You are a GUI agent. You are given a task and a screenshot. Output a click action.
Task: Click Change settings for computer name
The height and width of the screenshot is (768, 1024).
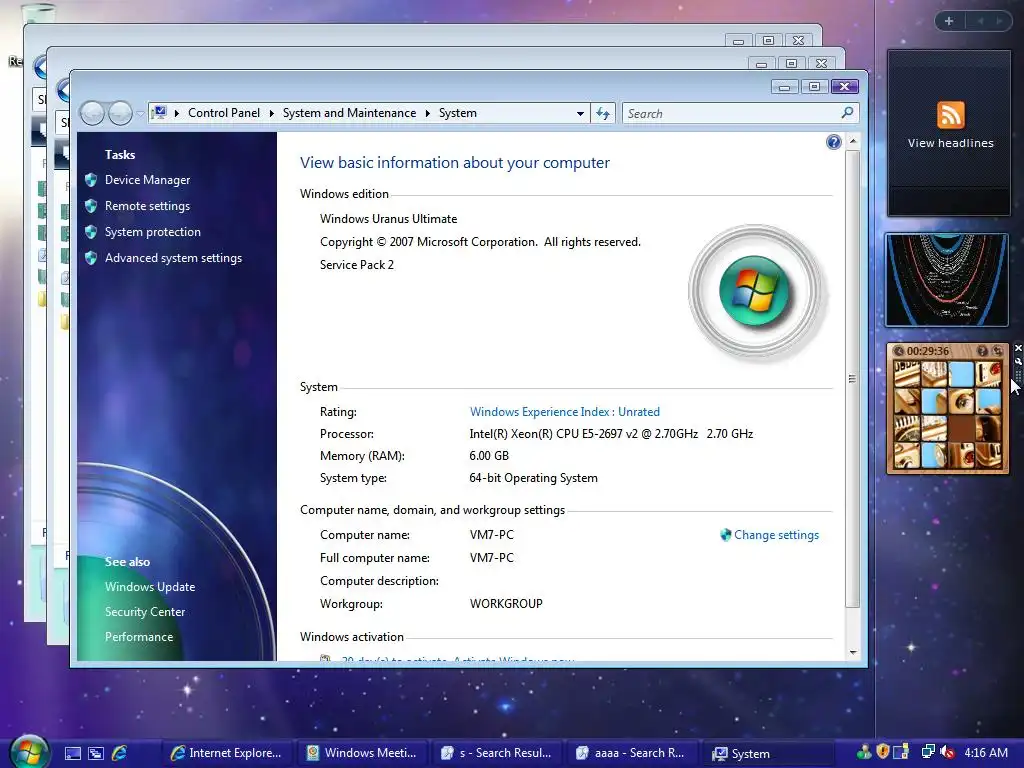coord(776,535)
